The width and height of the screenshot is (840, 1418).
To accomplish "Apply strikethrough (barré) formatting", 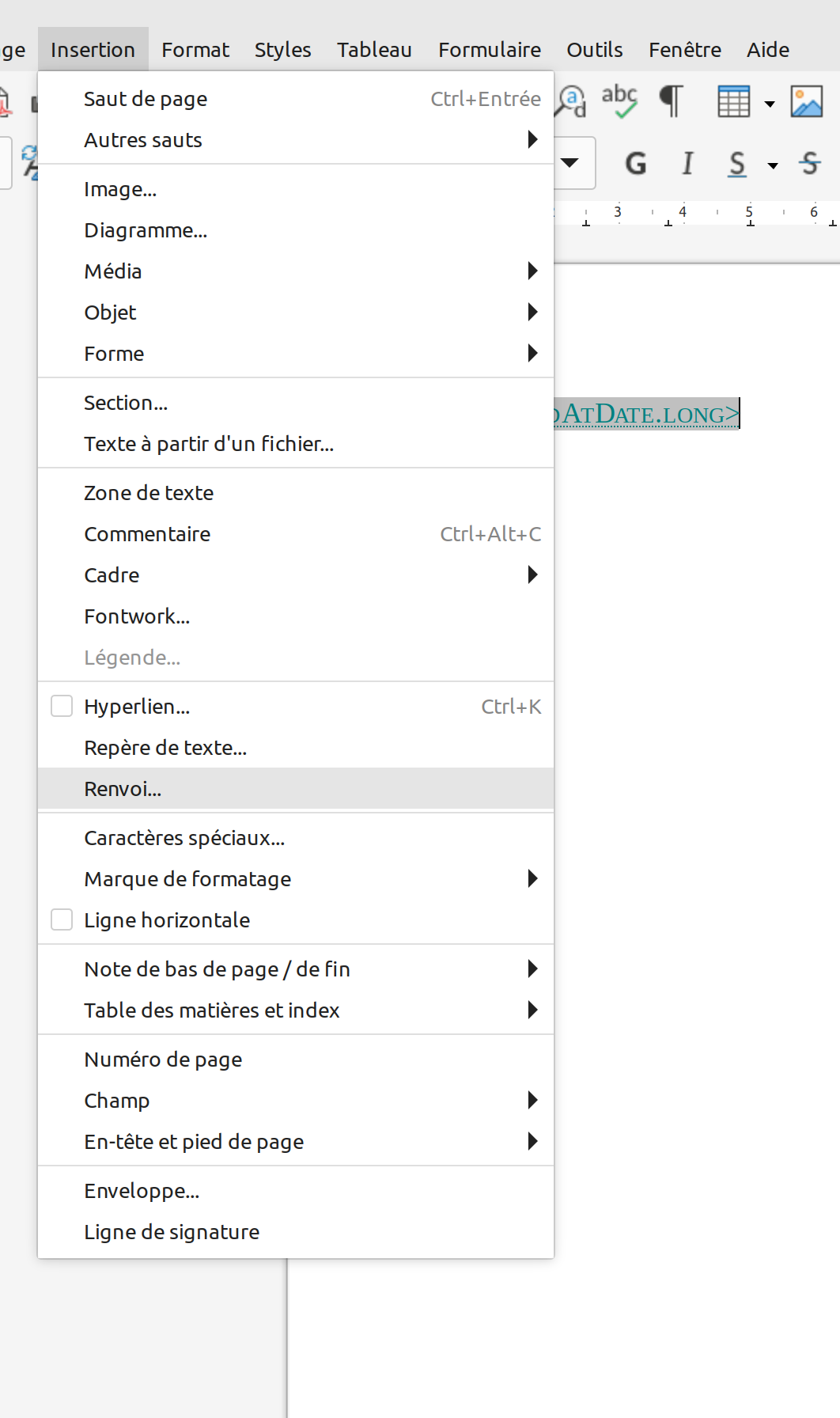I will point(809,163).
